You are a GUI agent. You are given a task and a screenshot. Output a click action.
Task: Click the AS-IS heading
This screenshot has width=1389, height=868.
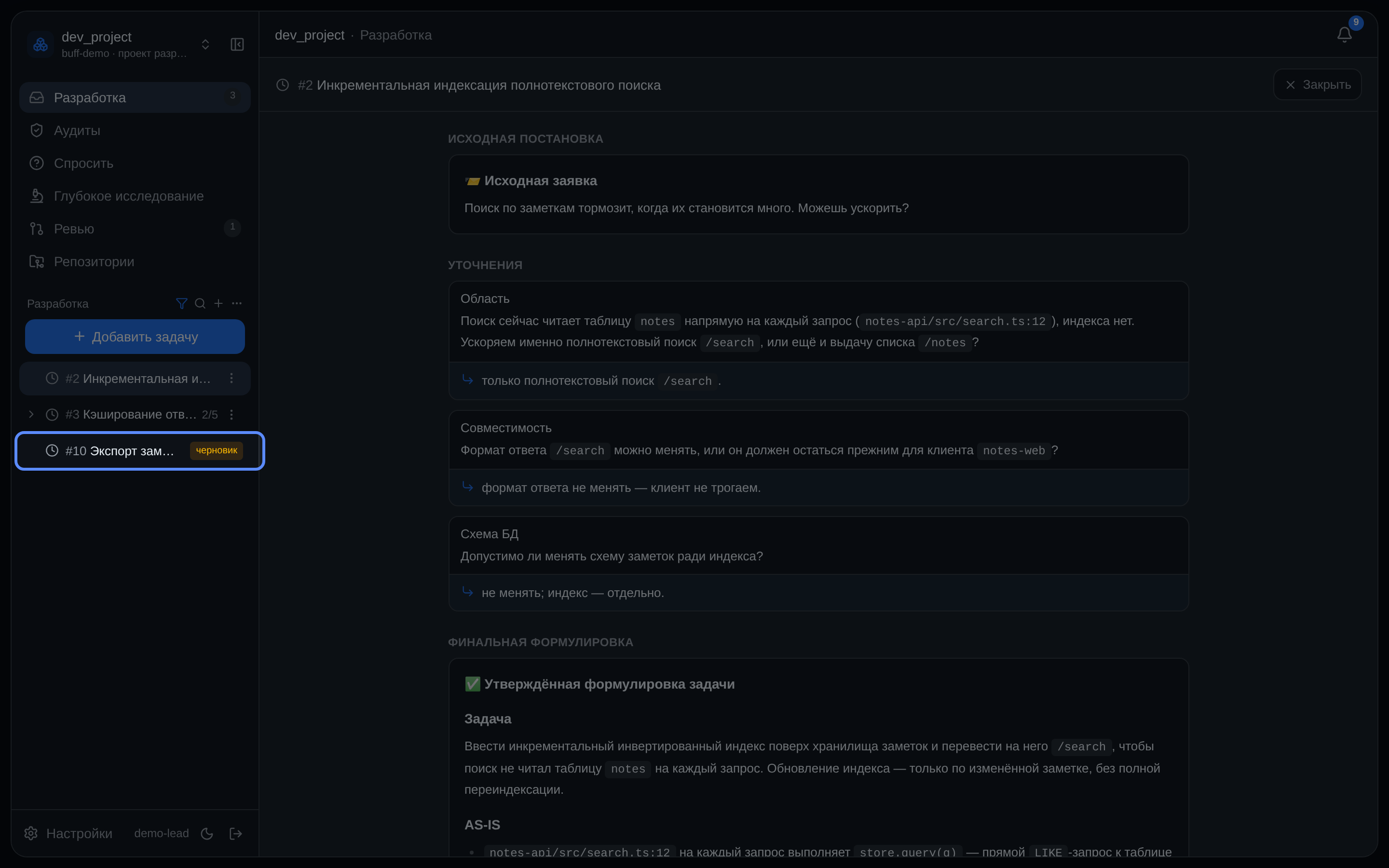coord(482,825)
